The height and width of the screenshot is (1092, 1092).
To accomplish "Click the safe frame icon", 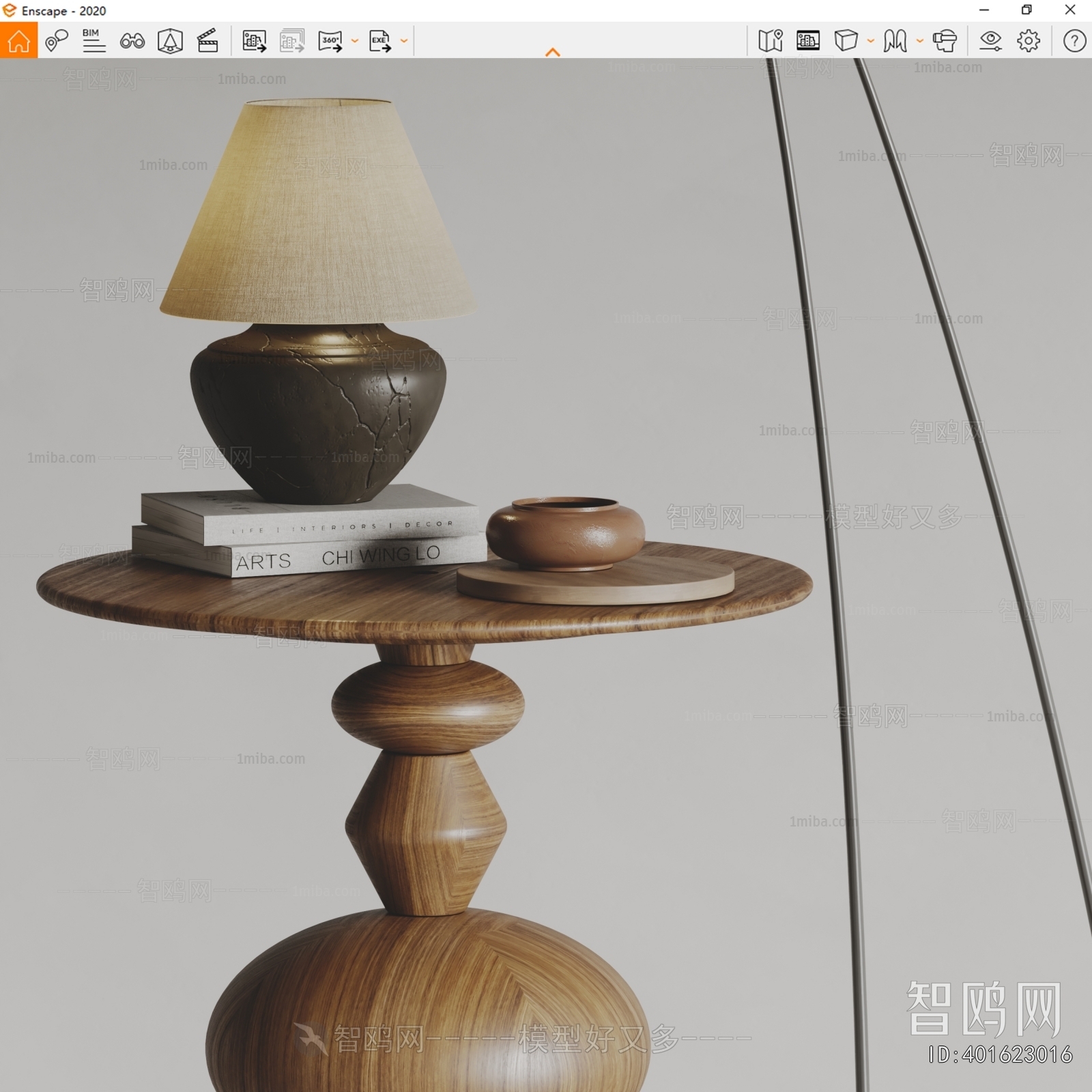I will pos(170,41).
